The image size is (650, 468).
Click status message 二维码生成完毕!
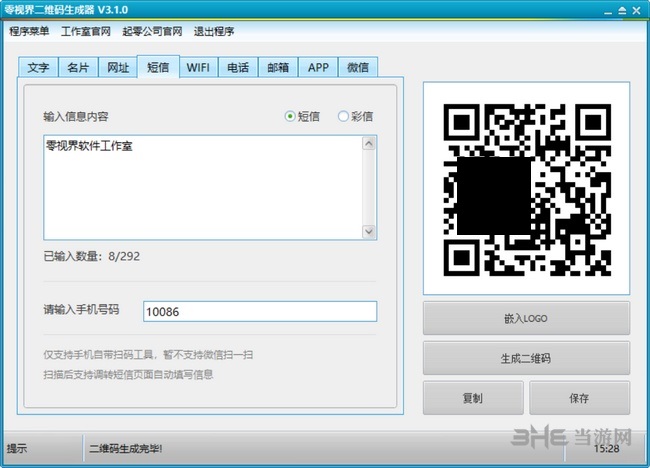126,449
